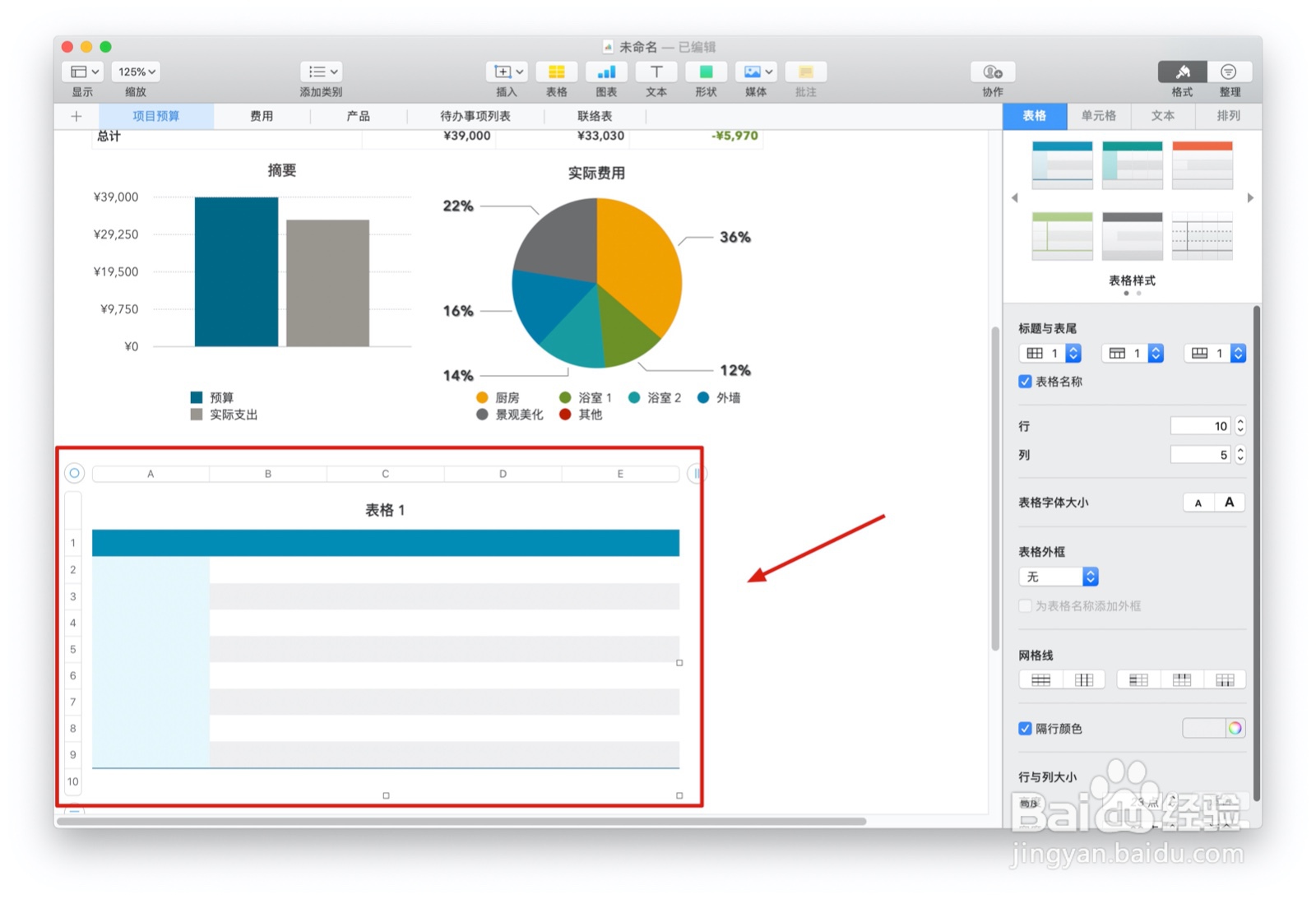This screenshot has height=899, width=1316.
Task: Choose the blue table style thumbnail
Action: (1063, 165)
